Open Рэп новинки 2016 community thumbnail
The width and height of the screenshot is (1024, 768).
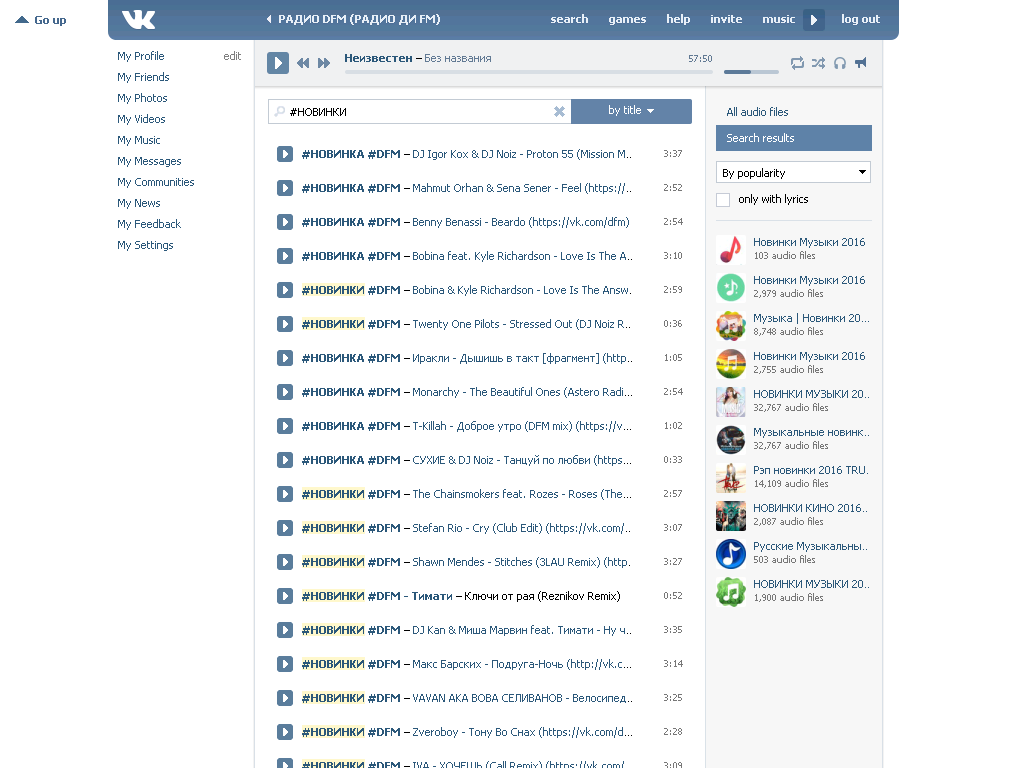[731, 477]
